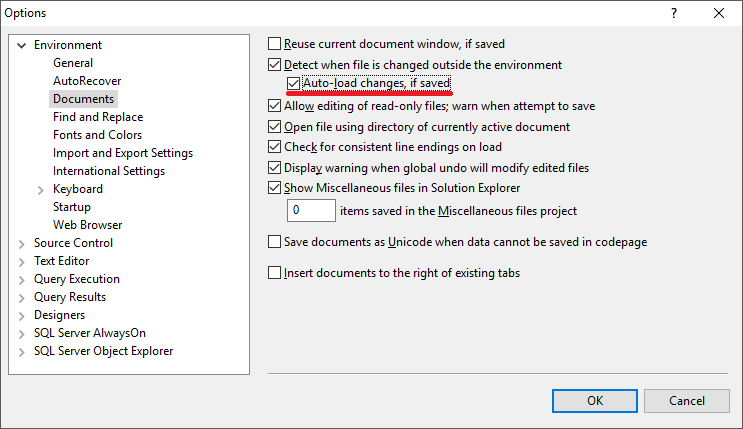Expand the Text Editor node
Image resolution: width=743 pixels, height=429 pixels.
[22, 262]
